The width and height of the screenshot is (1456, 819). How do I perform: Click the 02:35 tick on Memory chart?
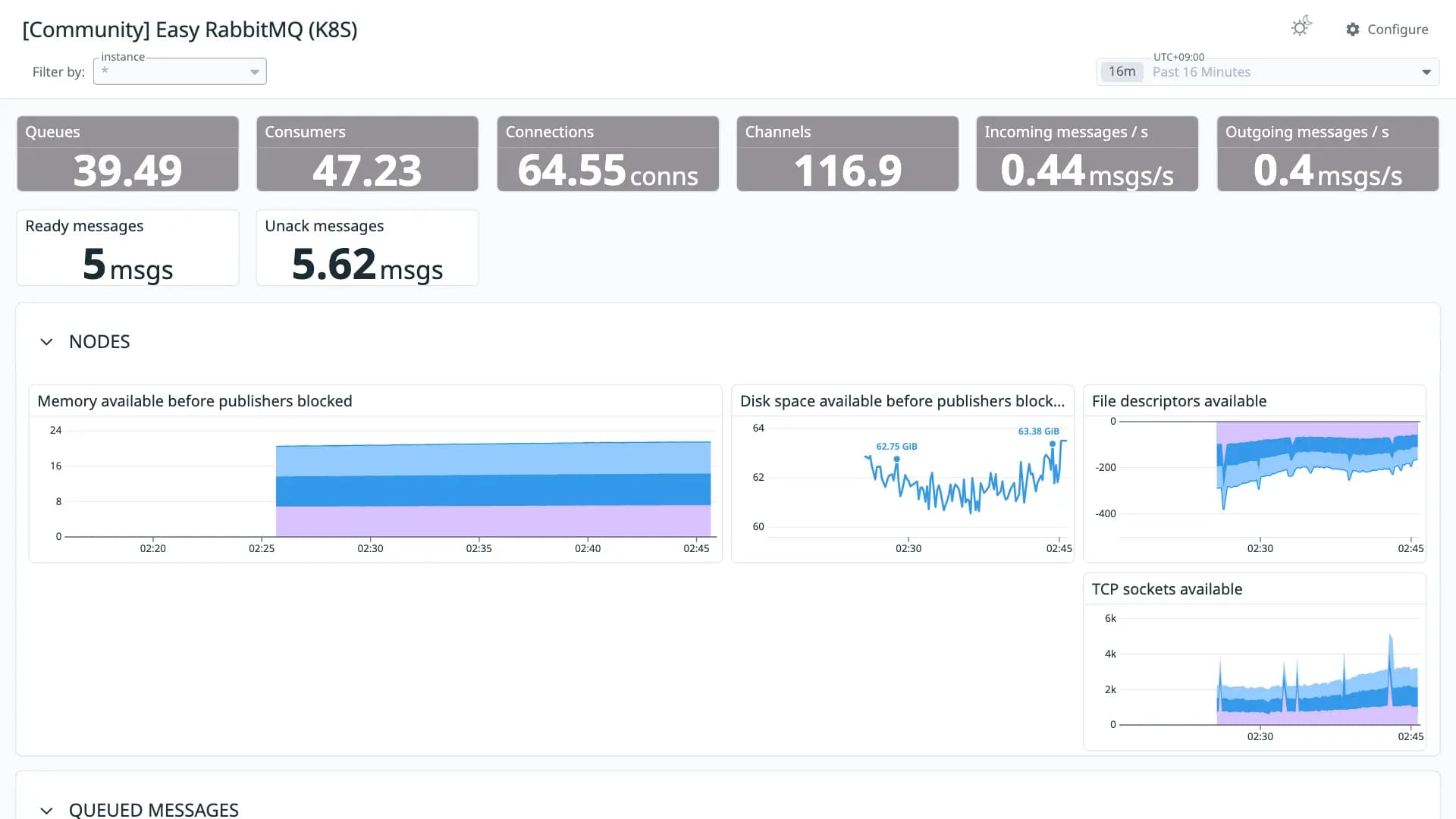pos(479,548)
